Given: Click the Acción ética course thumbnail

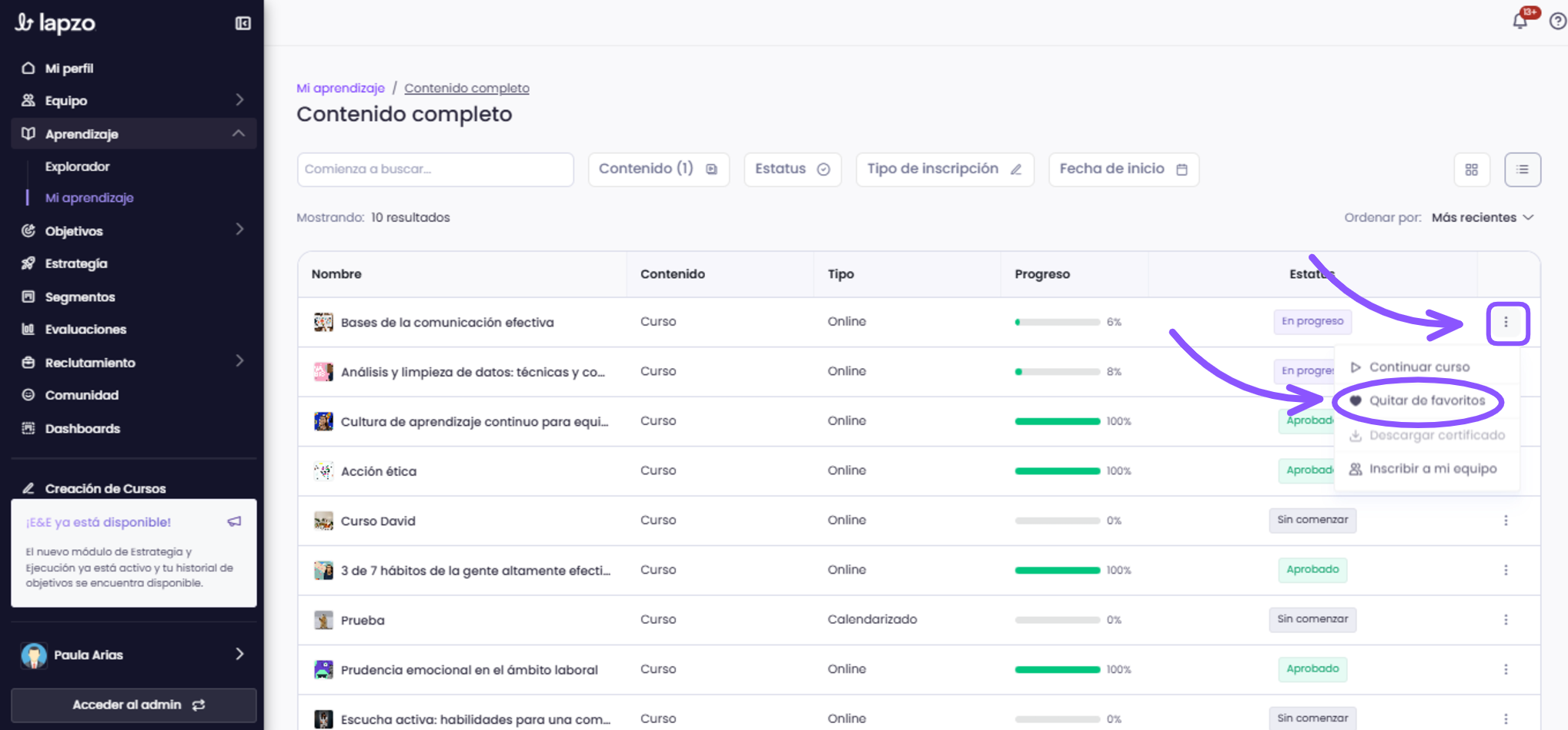Looking at the screenshot, I should 323,471.
